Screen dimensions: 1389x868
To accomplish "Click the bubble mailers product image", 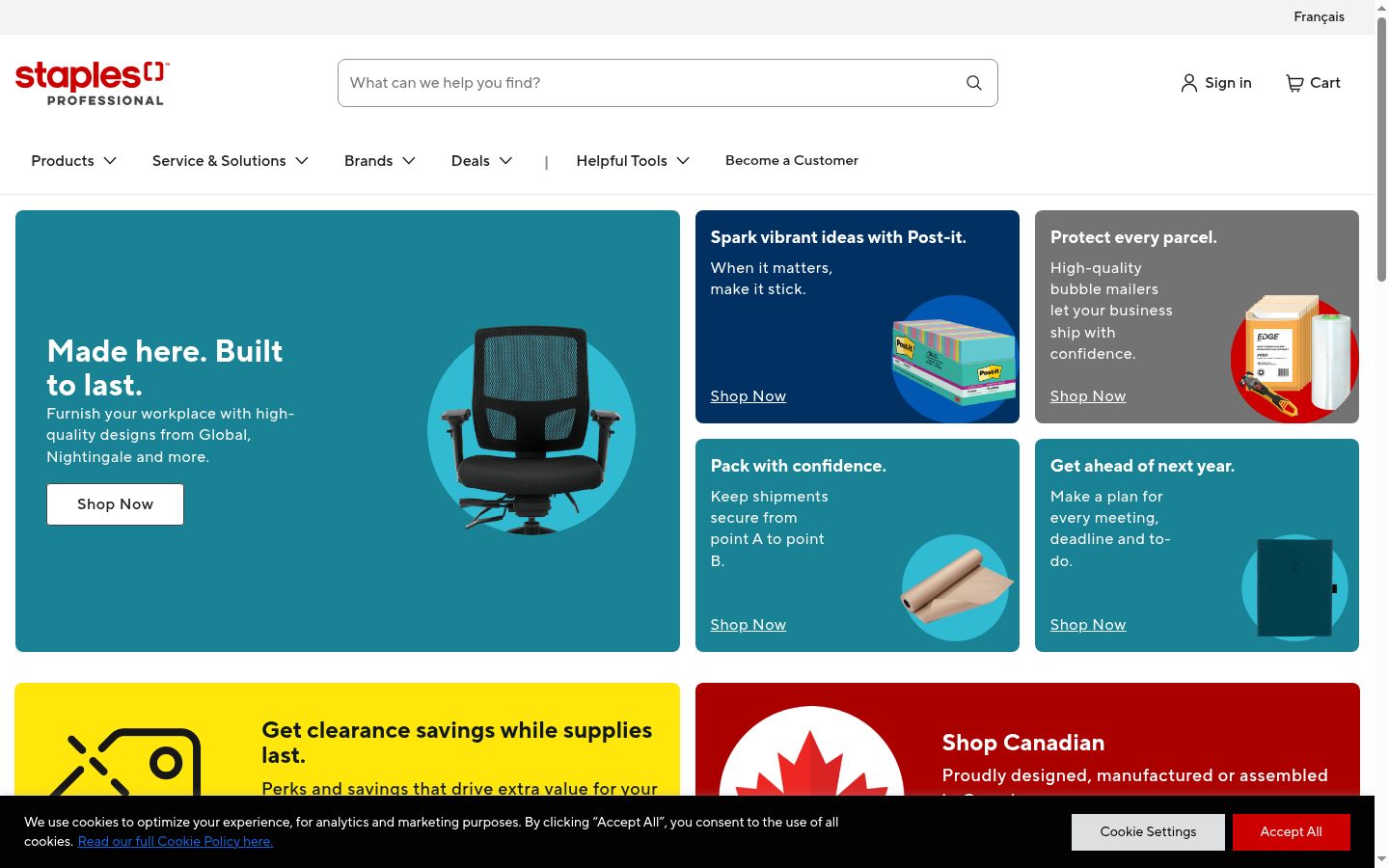I will coord(1294,359).
